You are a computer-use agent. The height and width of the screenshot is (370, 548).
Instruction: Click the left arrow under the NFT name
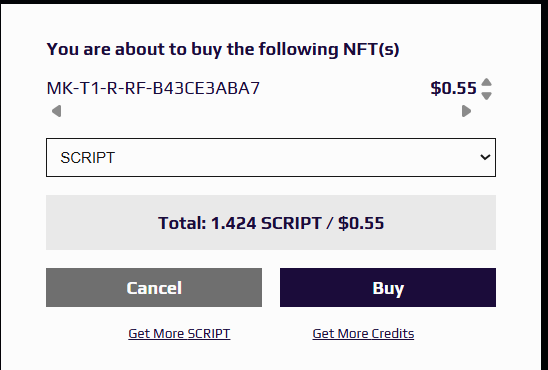point(56,111)
